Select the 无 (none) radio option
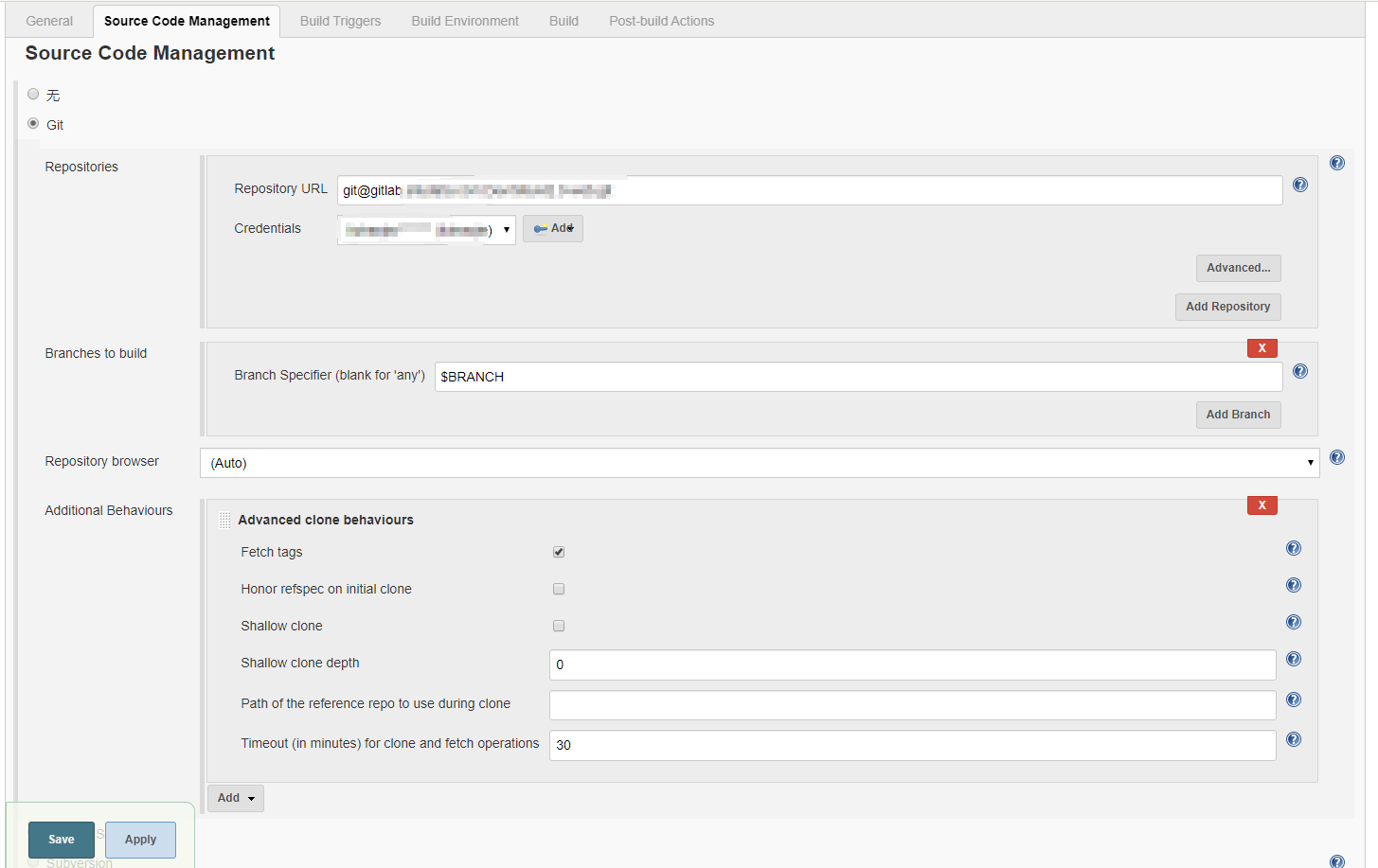This screenshot has width=1378, height=868. point(34,95)
